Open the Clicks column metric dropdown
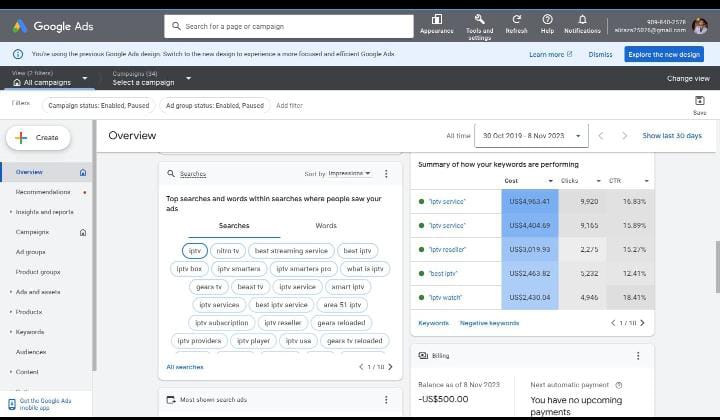 click(x=598, y=181)
